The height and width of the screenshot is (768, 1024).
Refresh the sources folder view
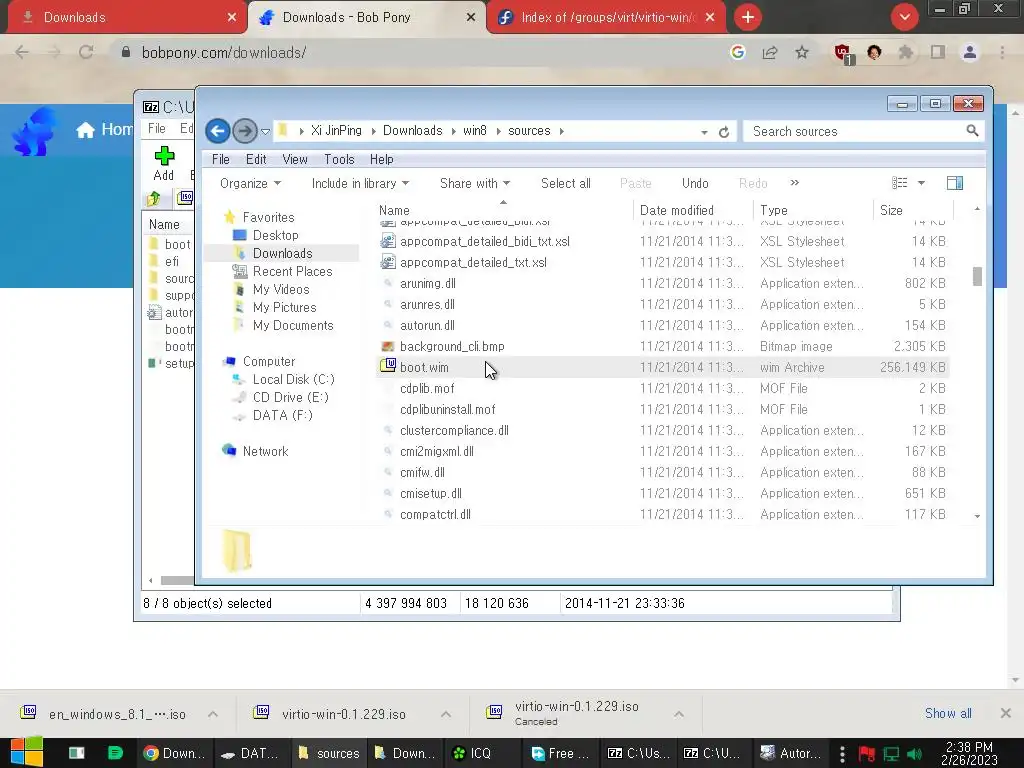pos(724,132)
